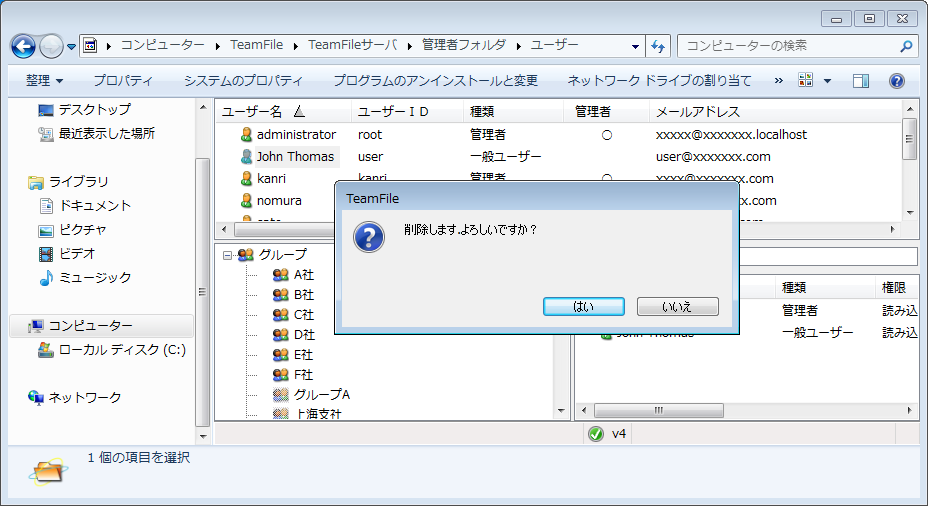The width and height of the screenshot is (928, 506).
Task: Open ミュージック library in the sidebar
Action: (x=94, y=277)
